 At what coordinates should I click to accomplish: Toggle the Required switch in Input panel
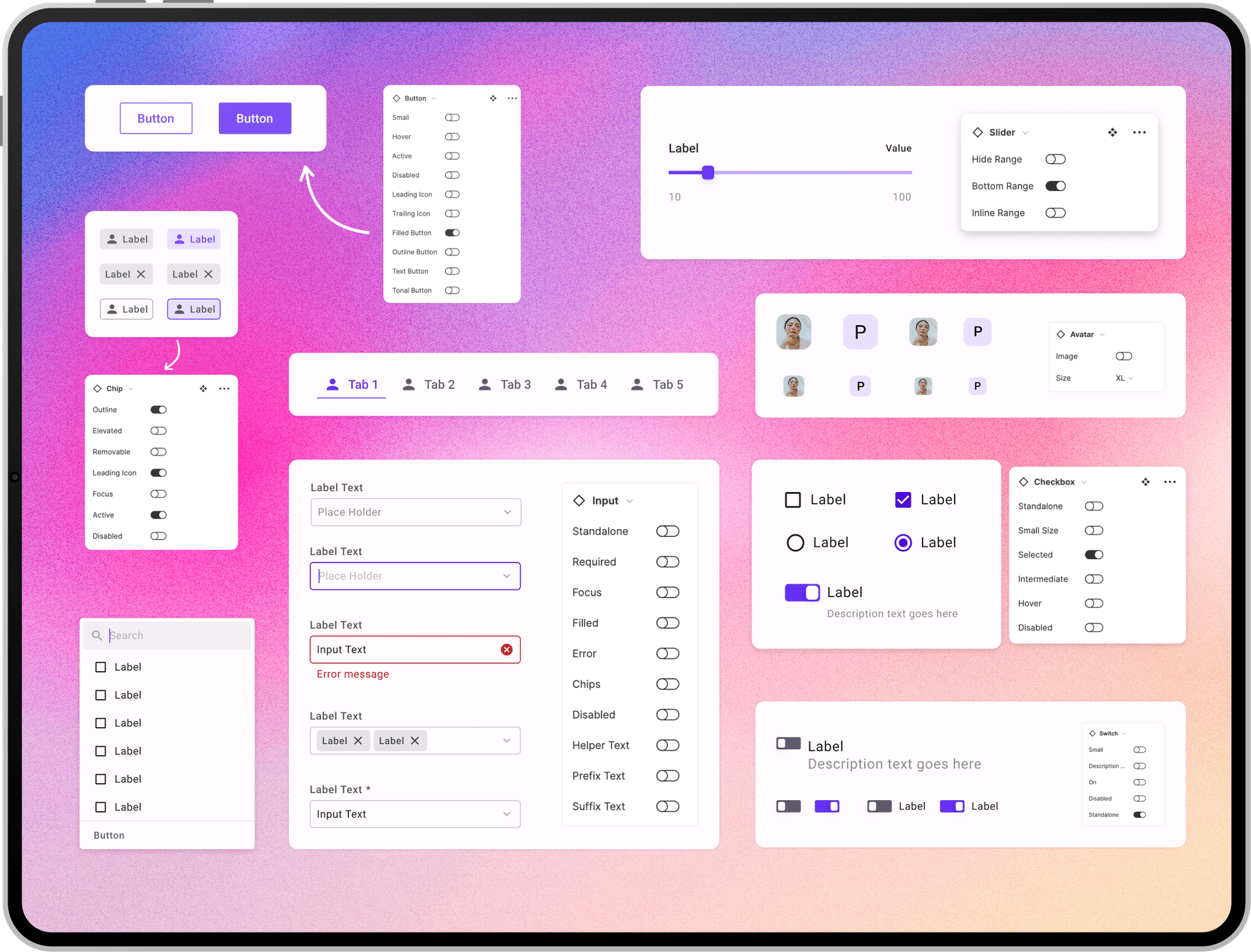pyautogui.click(x=667, y=562)
